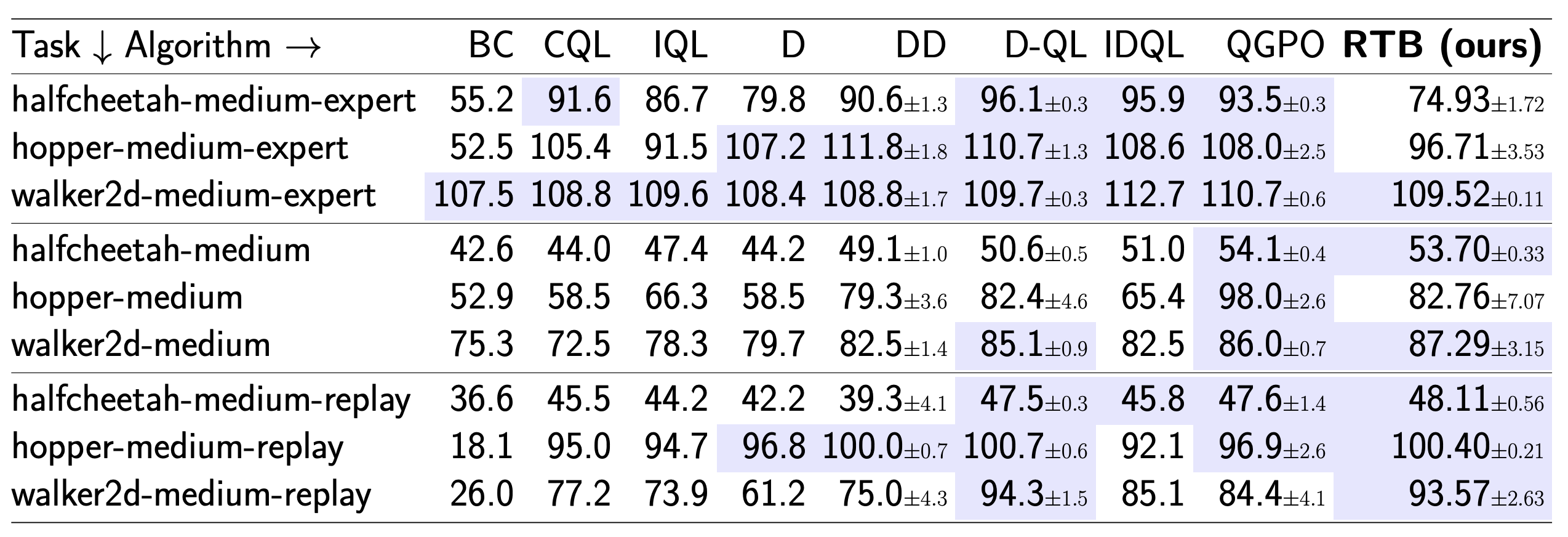Select the QGPO column header
1568x537 pixels.
click(x=1275, y=46)
